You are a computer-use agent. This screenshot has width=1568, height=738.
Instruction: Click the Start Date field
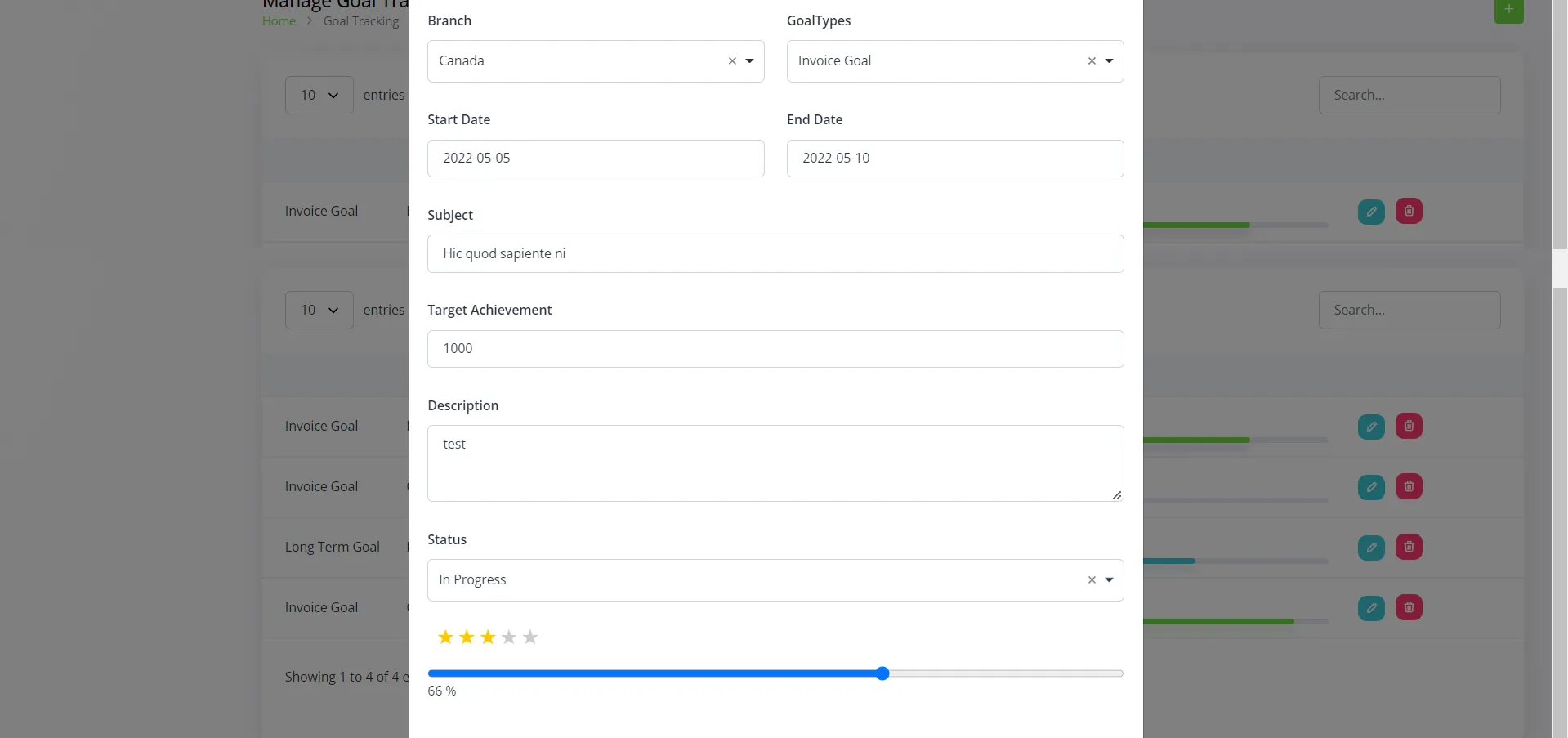596,159
